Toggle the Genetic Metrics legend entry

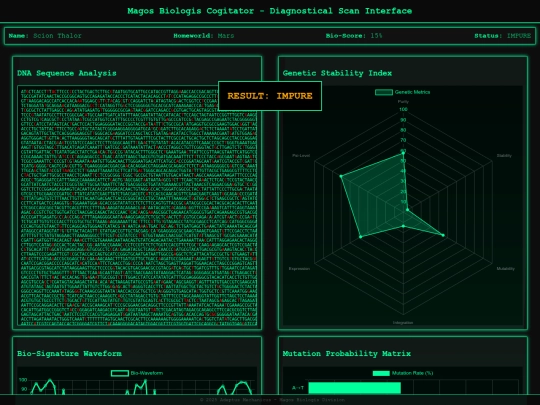403,92
